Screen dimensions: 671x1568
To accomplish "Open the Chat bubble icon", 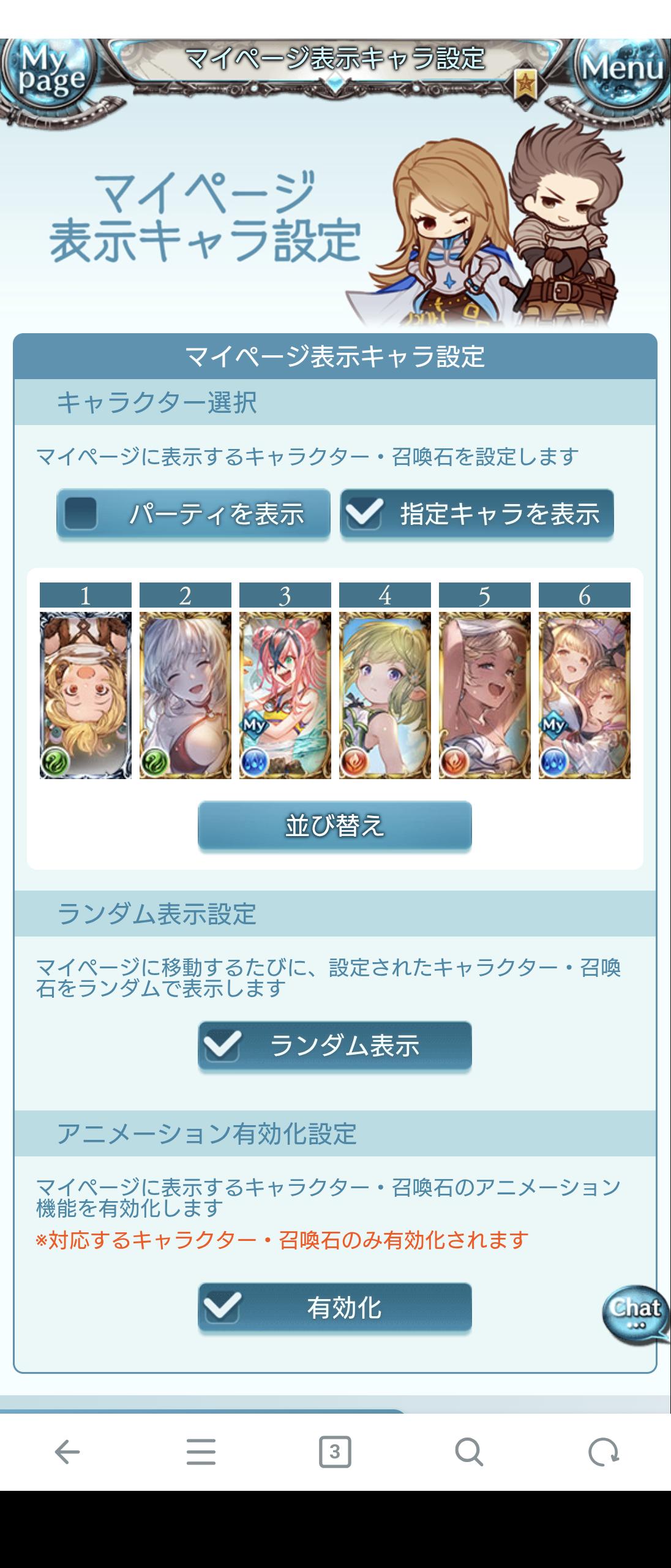I will [635, 1315].
